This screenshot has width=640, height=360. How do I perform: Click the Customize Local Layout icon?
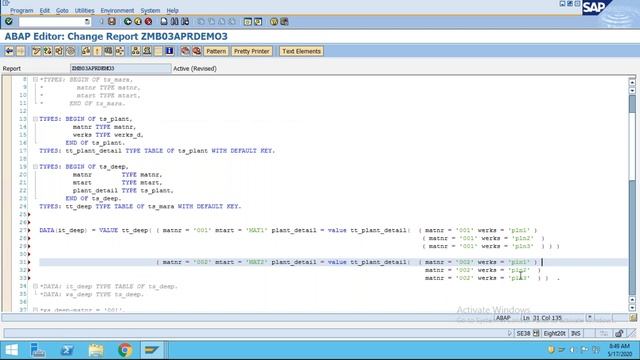284,21
